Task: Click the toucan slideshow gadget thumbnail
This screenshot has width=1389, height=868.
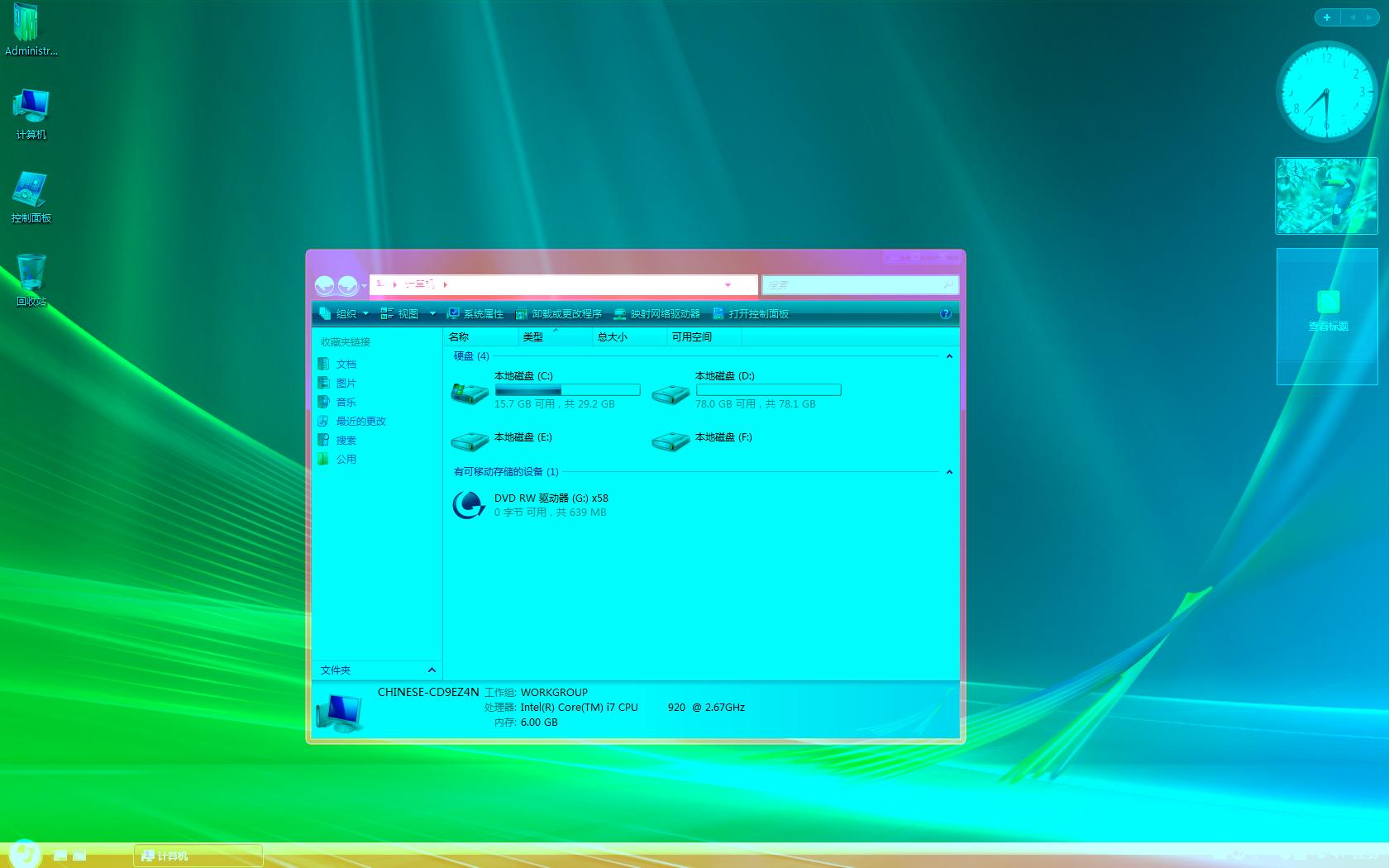Action: [1326, 196]
